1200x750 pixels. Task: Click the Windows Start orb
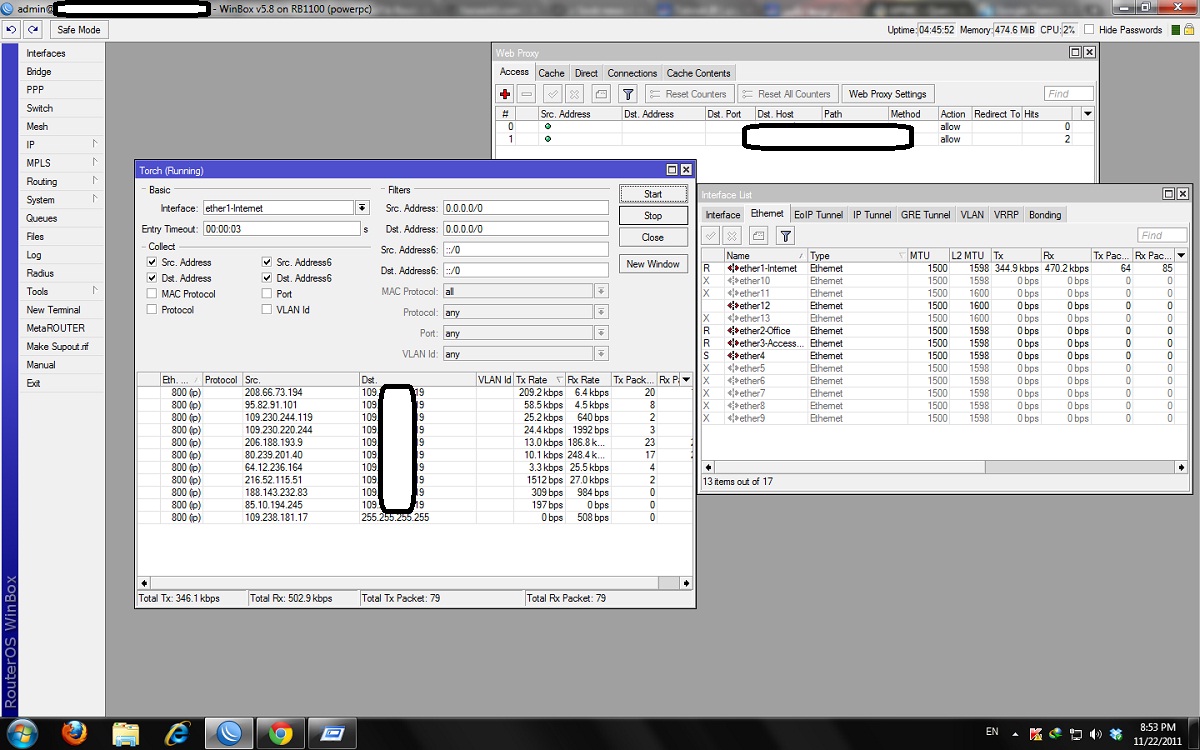pyautogui.click(x=22, y=733)
